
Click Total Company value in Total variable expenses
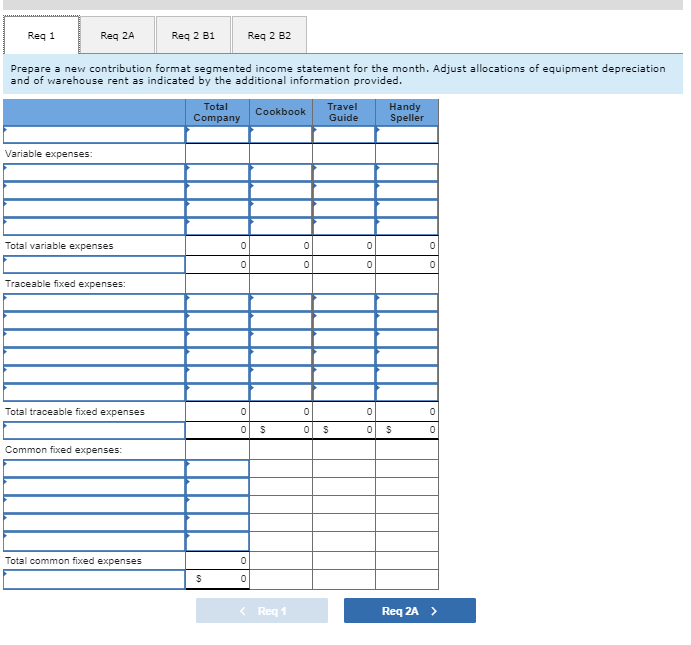click(218, 246)
